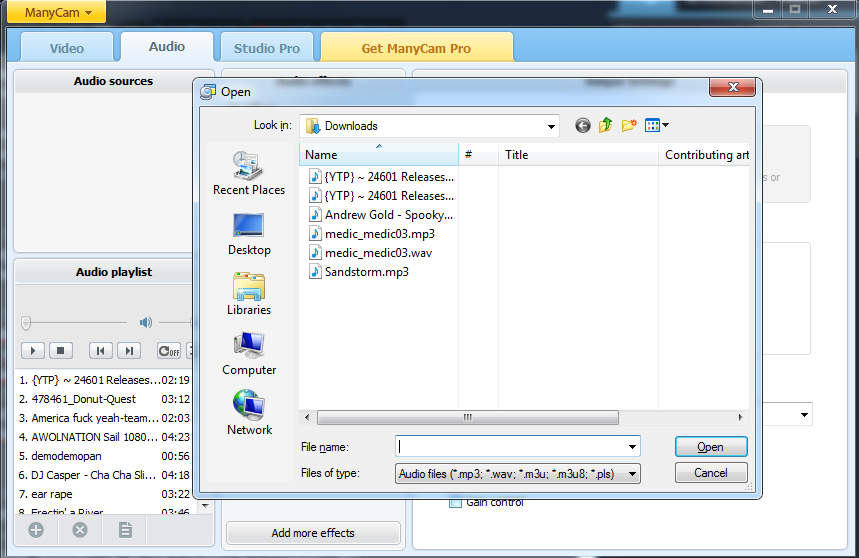Open the View menu icon in Open dialog
This screenshot has height=558, width=859.
[x=656, y=125]
